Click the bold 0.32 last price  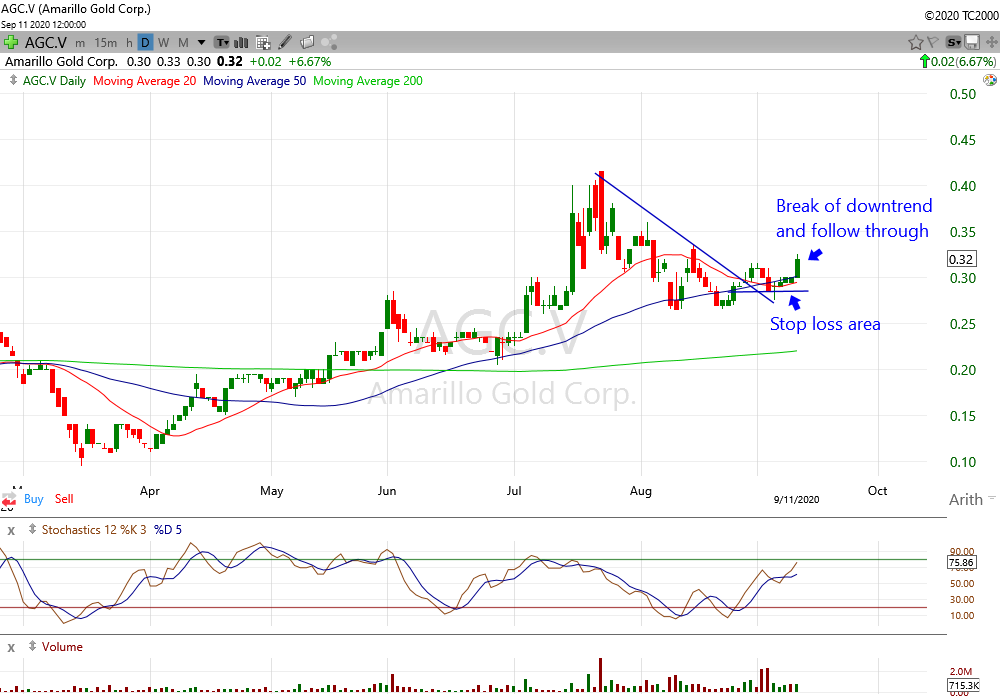coord(230,62)
